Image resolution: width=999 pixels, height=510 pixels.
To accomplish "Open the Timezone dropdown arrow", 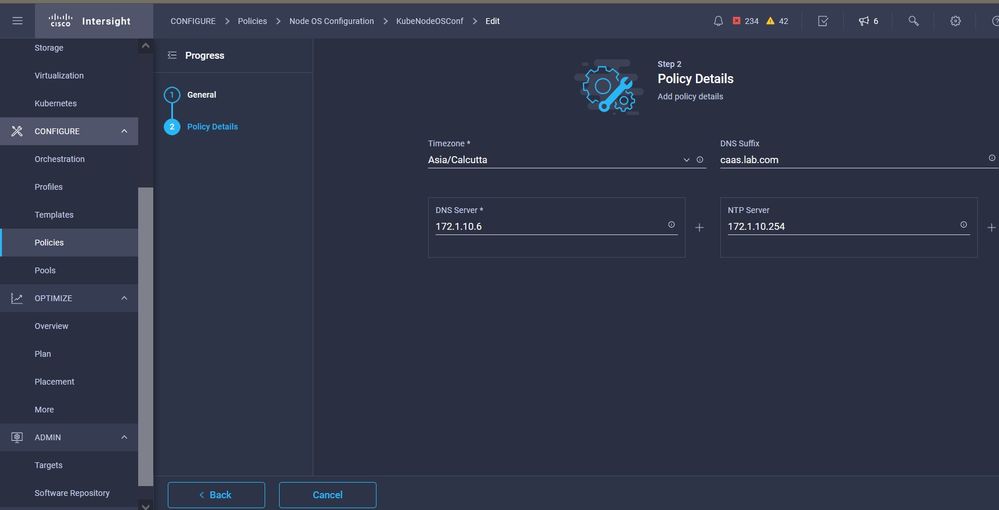I will click(686, 160).
